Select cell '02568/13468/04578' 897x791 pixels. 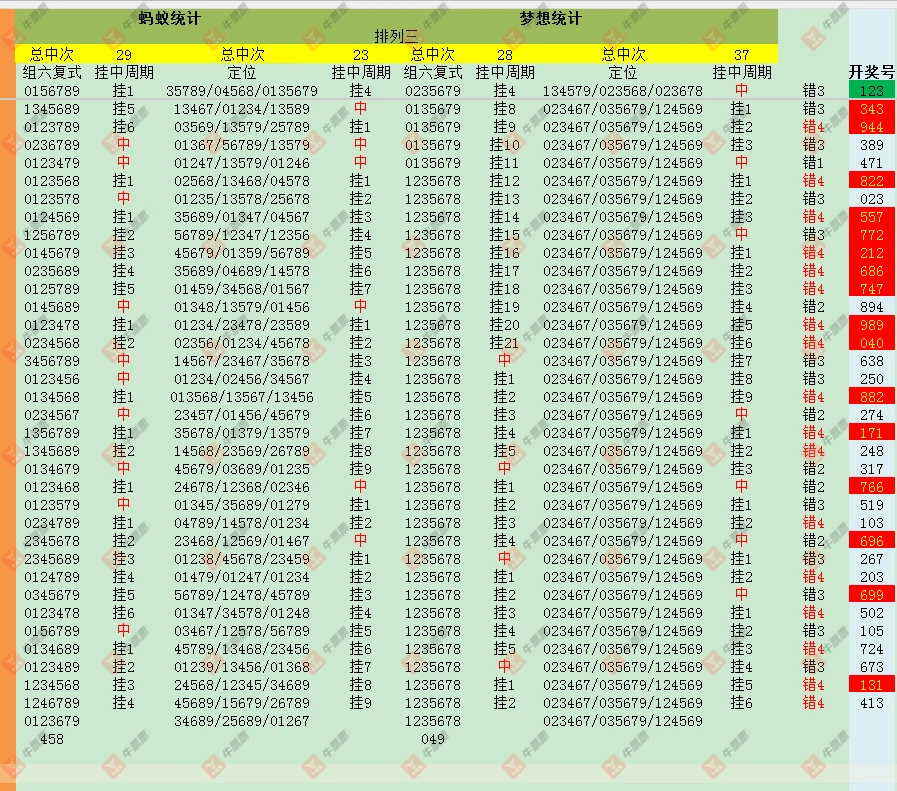click(241, 181)
